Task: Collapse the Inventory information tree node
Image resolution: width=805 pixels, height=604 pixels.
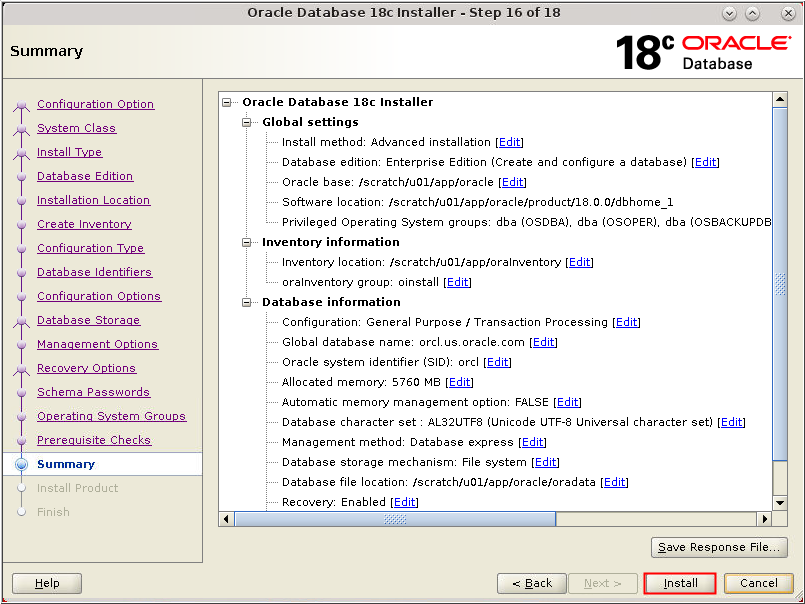Action: 246,242
